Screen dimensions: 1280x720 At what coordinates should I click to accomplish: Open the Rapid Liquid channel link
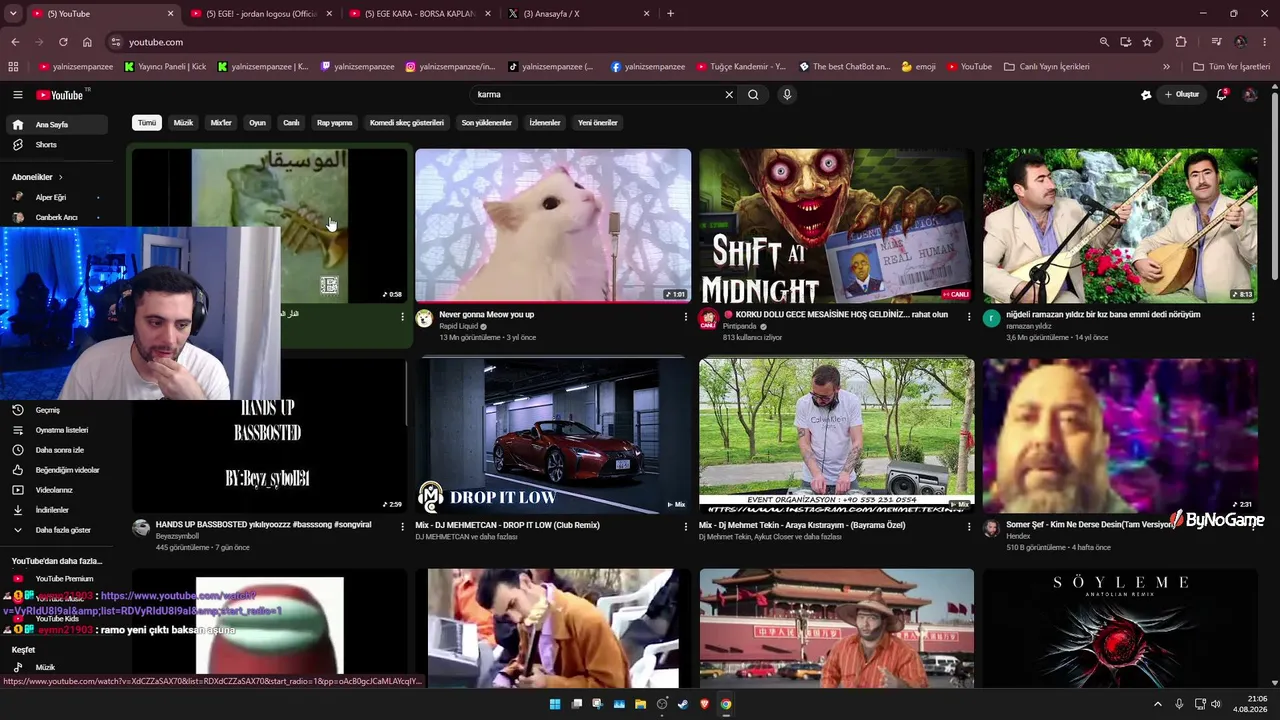[459, 327]
